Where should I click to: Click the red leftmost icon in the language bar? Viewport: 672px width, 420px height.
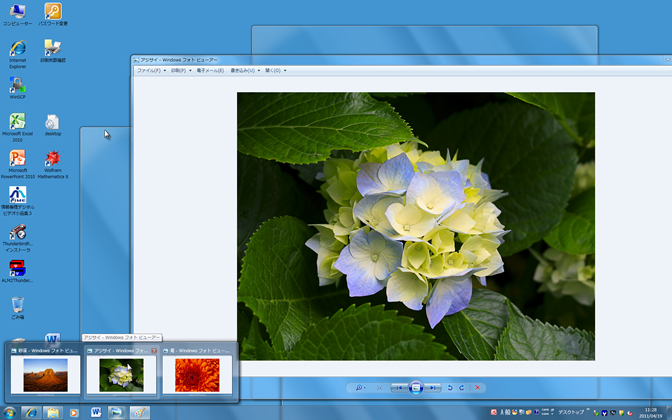(494, 412)
